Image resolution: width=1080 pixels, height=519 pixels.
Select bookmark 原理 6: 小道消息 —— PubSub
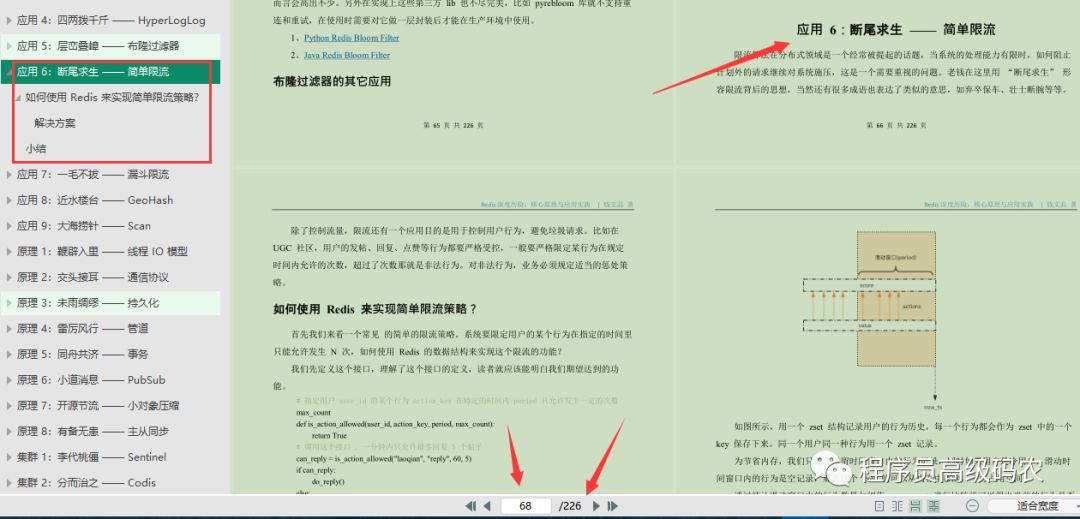91,380
